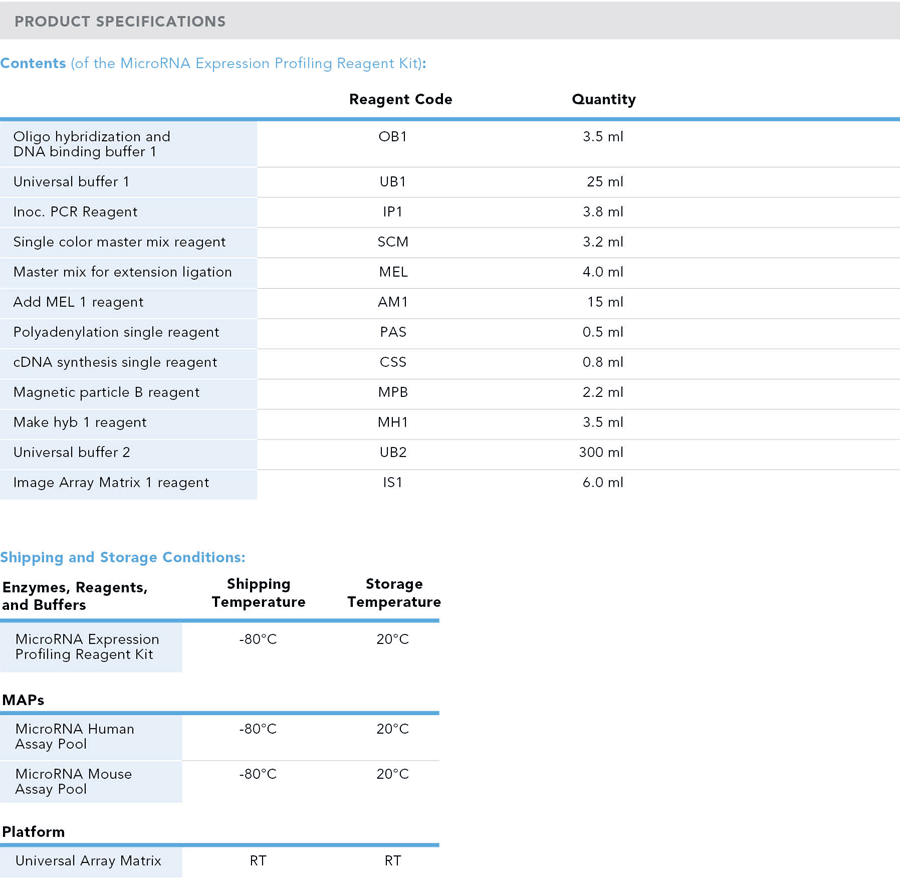Select Master mix for extension ligation
The width and height of the screenshot is (900, 888).
(x=122, y=272)
